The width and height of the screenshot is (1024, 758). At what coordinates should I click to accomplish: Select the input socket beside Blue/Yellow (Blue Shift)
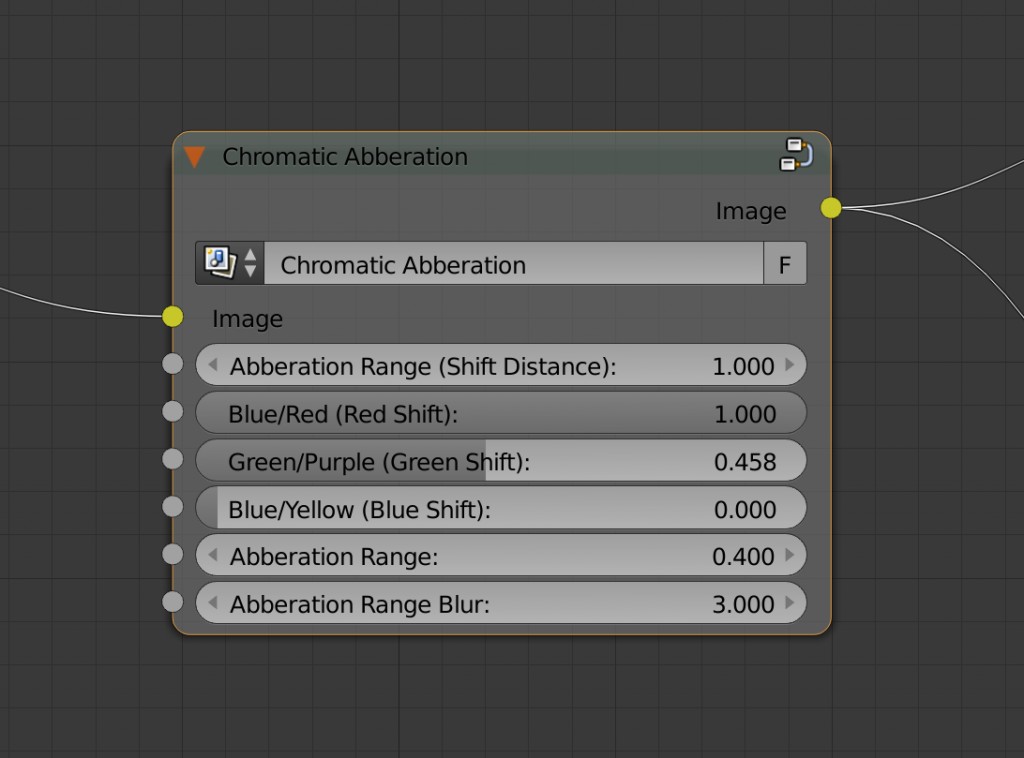(172, 506)
